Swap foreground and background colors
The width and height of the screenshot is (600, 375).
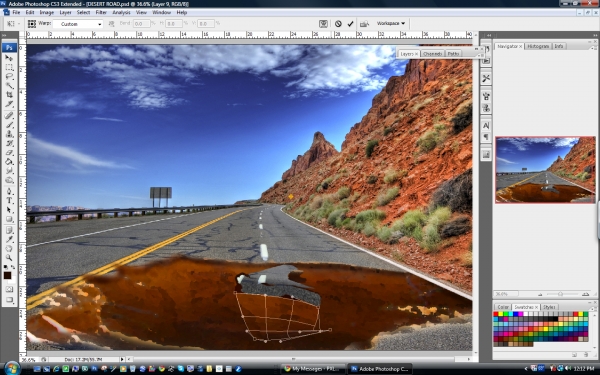click(13, 267)
